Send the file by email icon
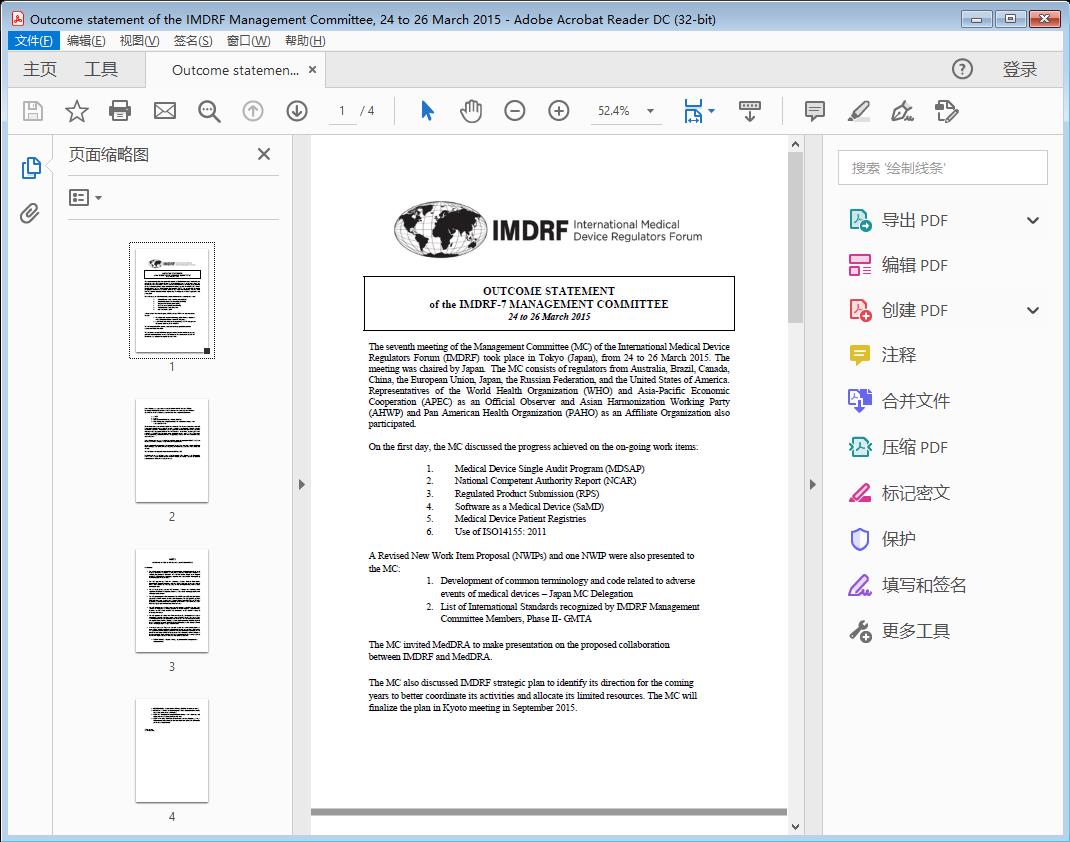 coord(164,111)
